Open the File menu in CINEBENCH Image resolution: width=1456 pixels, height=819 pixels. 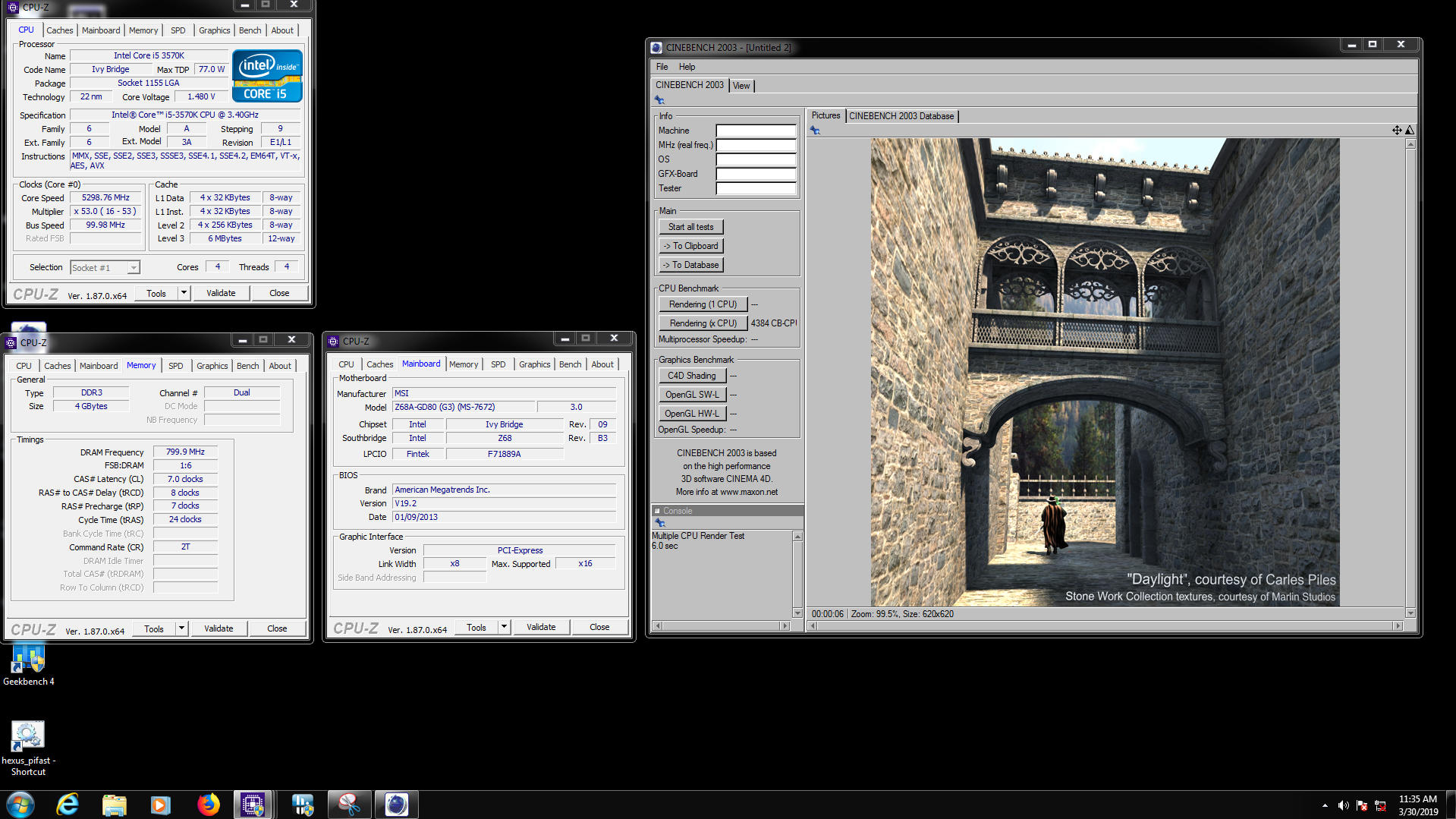click(x=662, y=67)
